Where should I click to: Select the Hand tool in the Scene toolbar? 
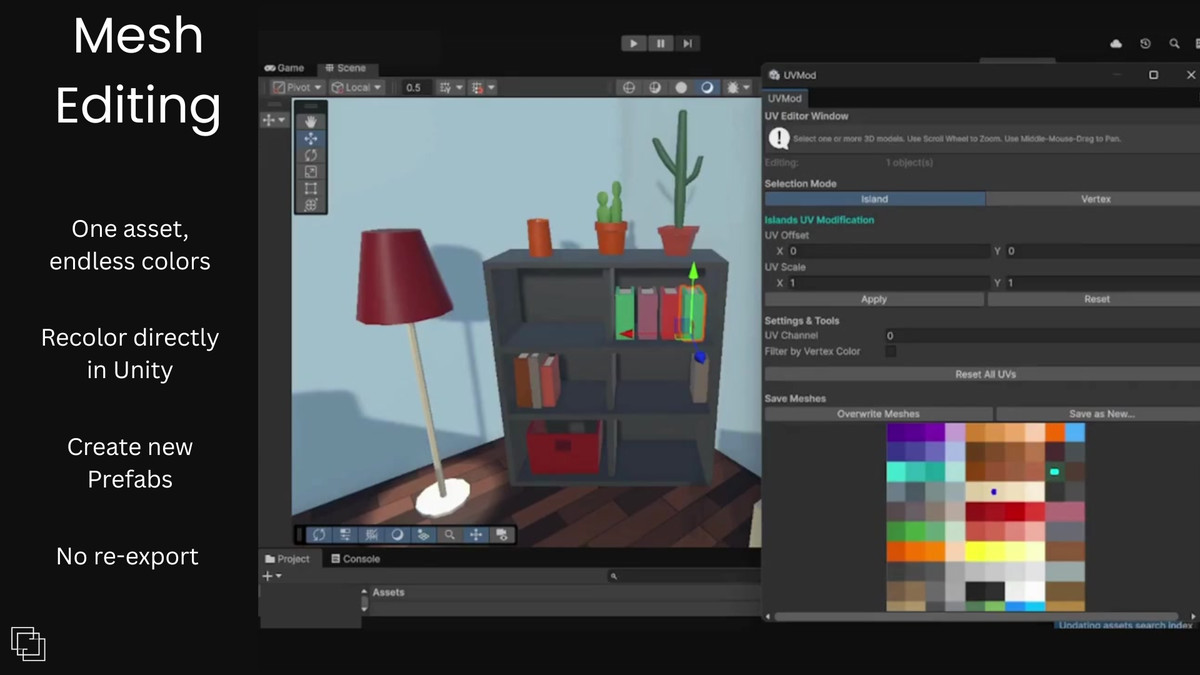click(x=311, y=121)
